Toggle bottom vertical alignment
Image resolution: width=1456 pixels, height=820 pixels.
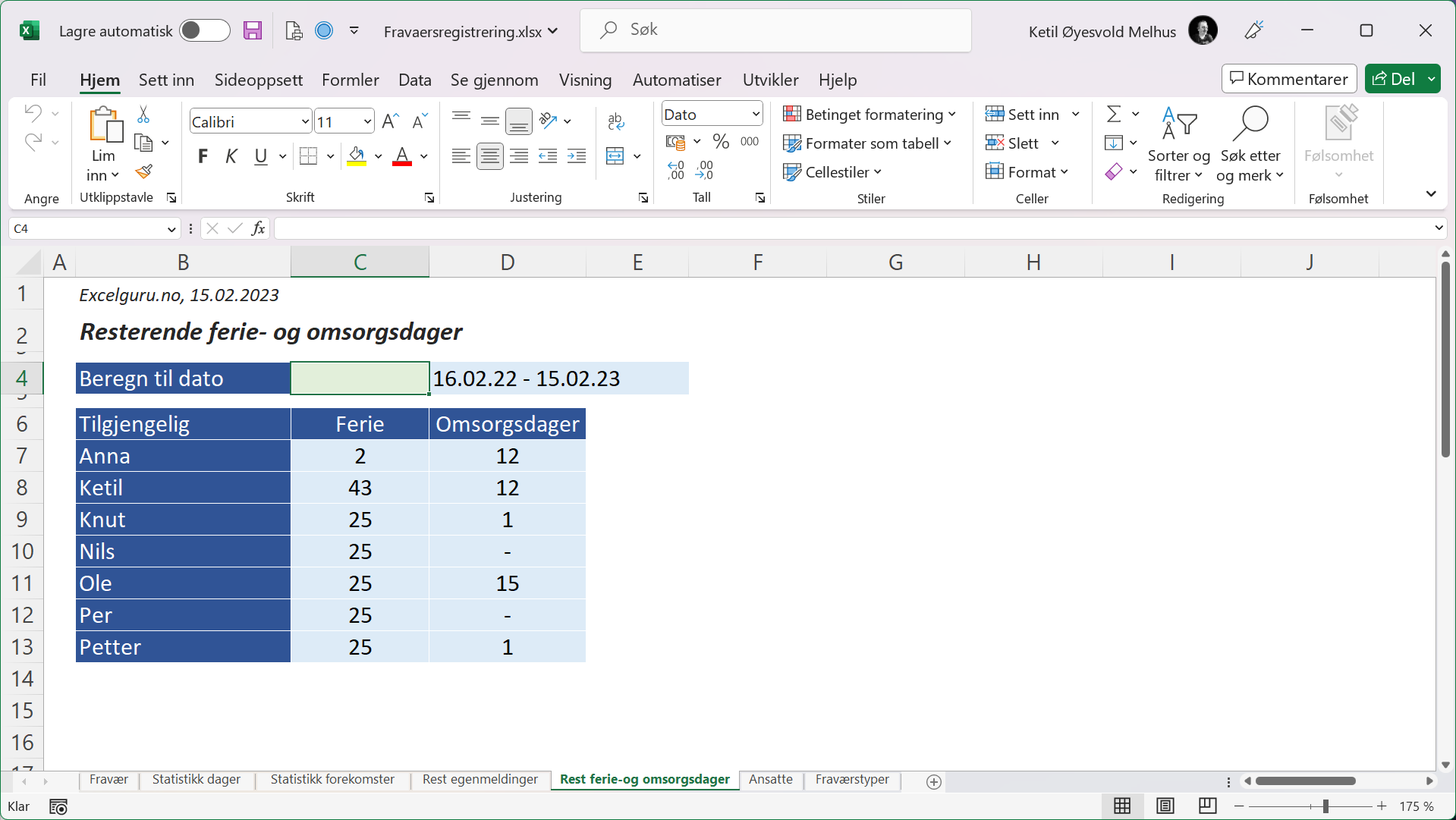519,121
